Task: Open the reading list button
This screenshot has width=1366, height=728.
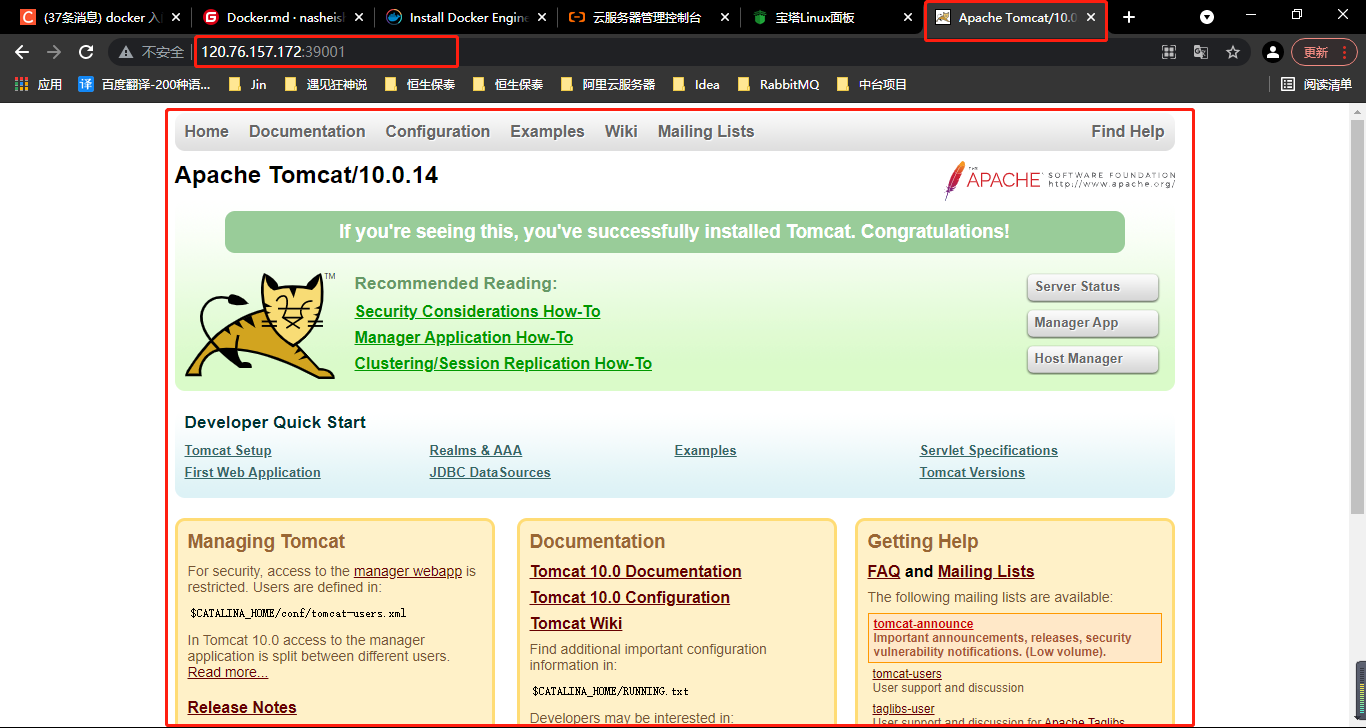Action: pos(1316,84)
